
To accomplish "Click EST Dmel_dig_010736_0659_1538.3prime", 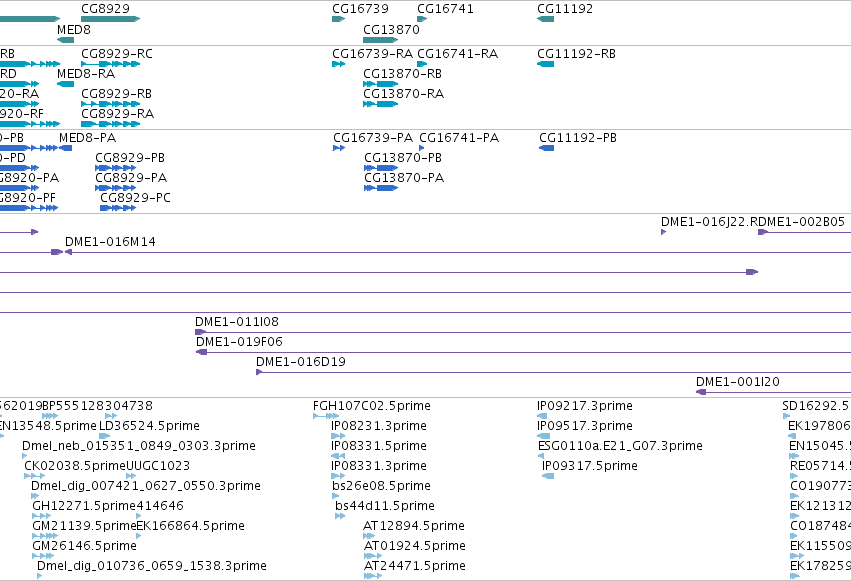I will (x=40, y=576).
